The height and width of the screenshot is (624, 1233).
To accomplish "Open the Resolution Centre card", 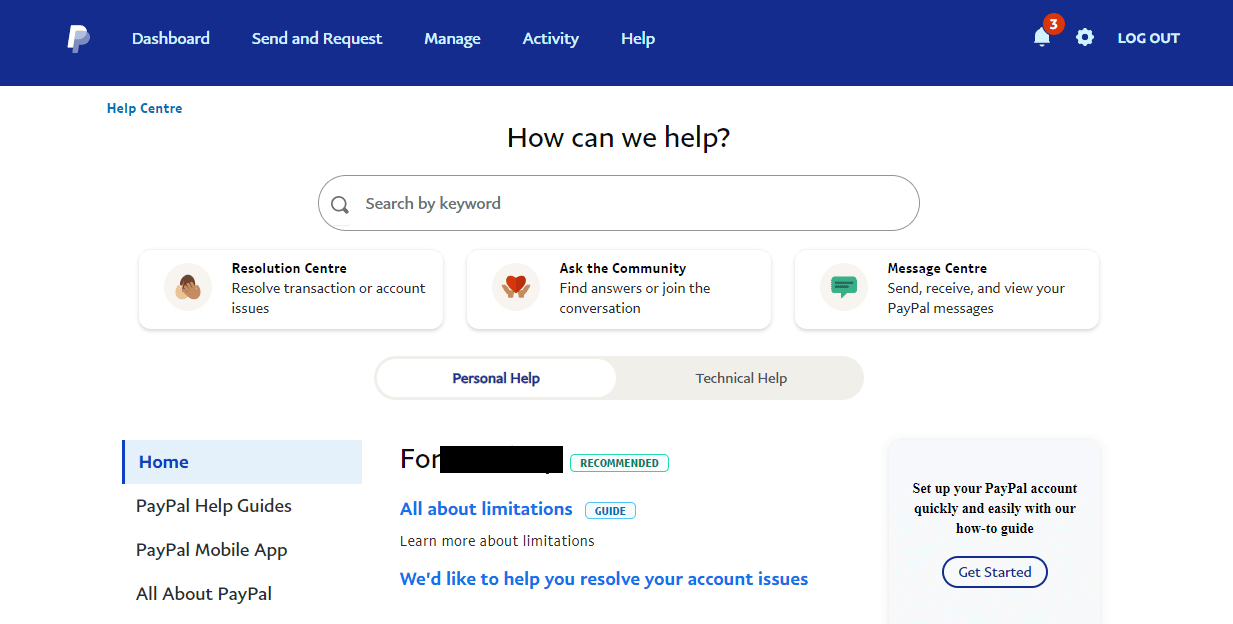I will click(x=291, y=289).
